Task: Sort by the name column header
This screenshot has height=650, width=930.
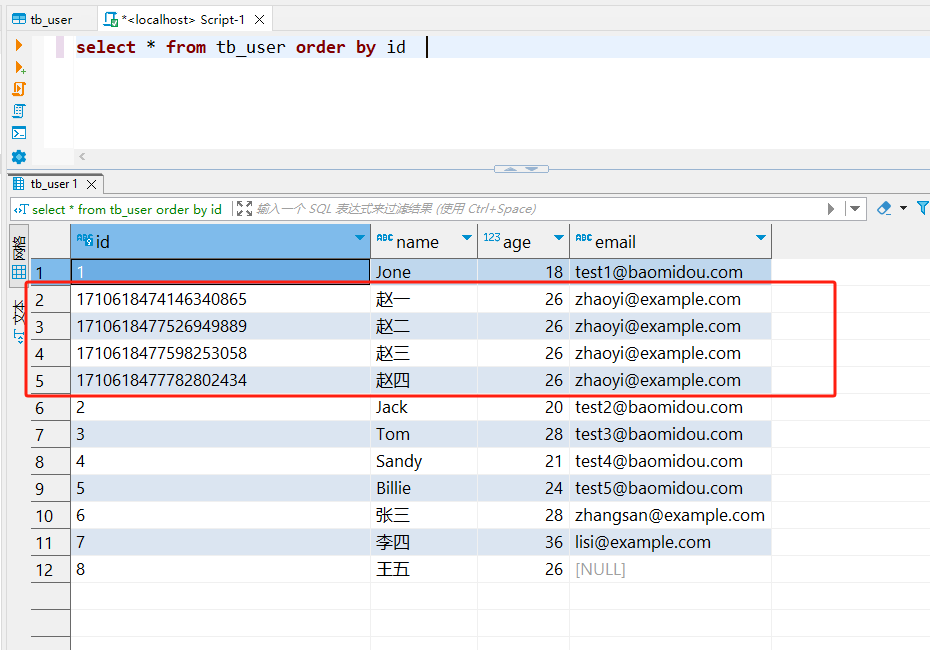Action: coord(423,241)
